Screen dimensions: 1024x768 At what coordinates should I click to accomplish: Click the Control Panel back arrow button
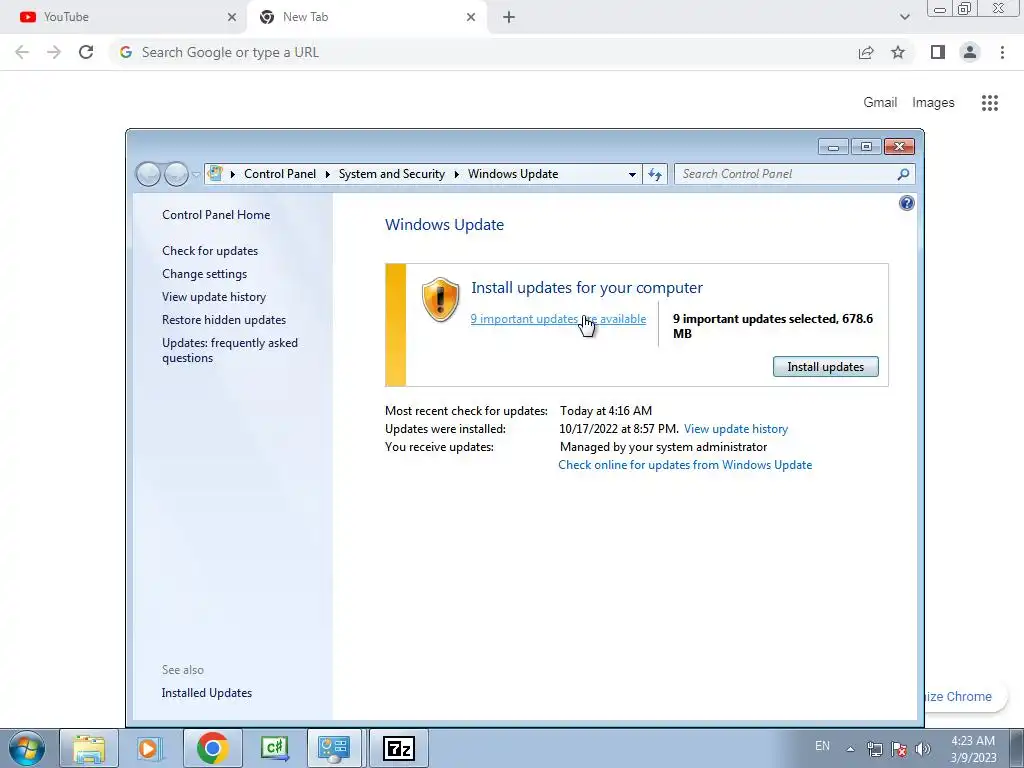(x=148, y=174)
